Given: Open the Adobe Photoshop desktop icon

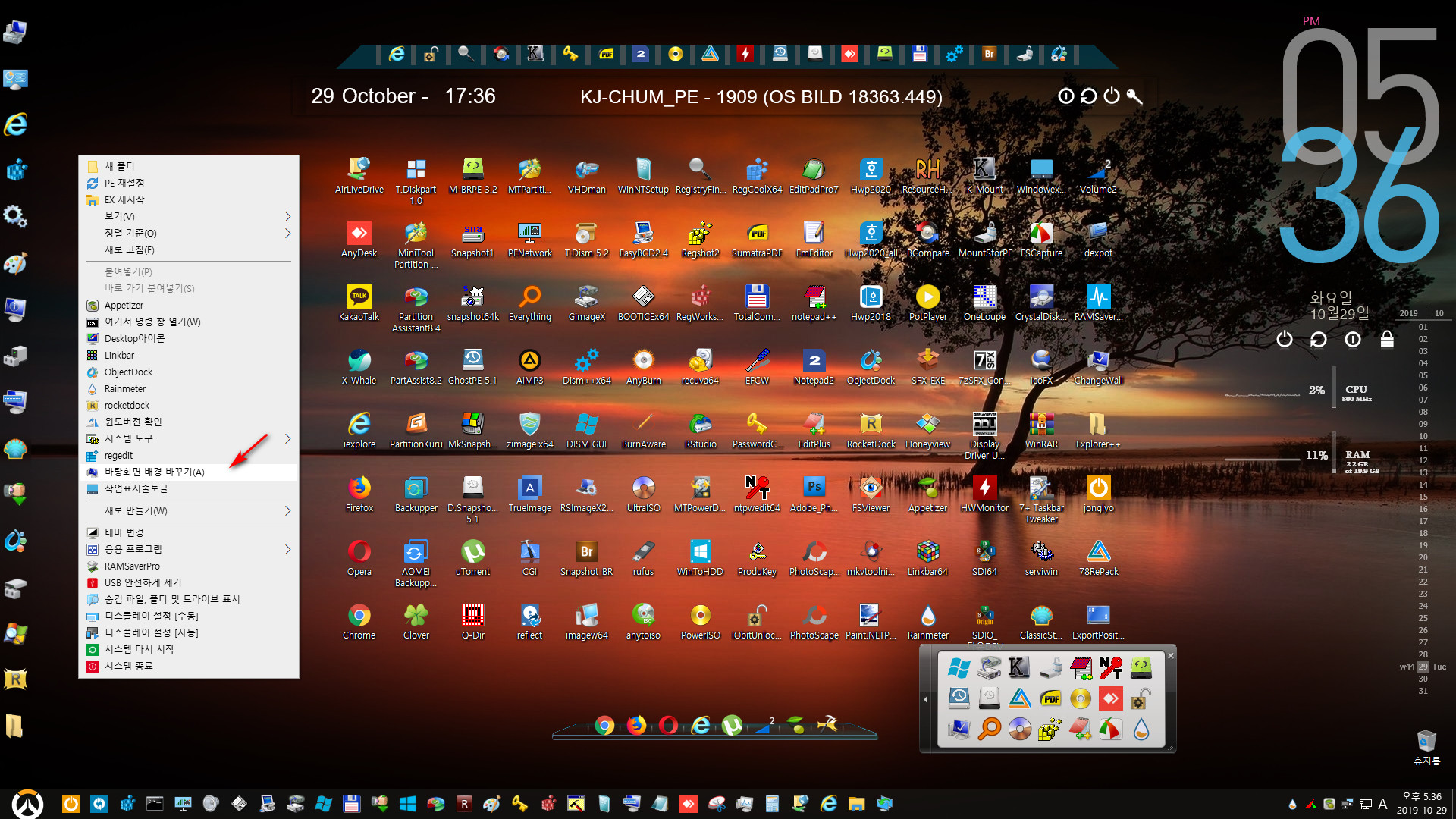Looking at the screenshot, I should coord(814,494).
